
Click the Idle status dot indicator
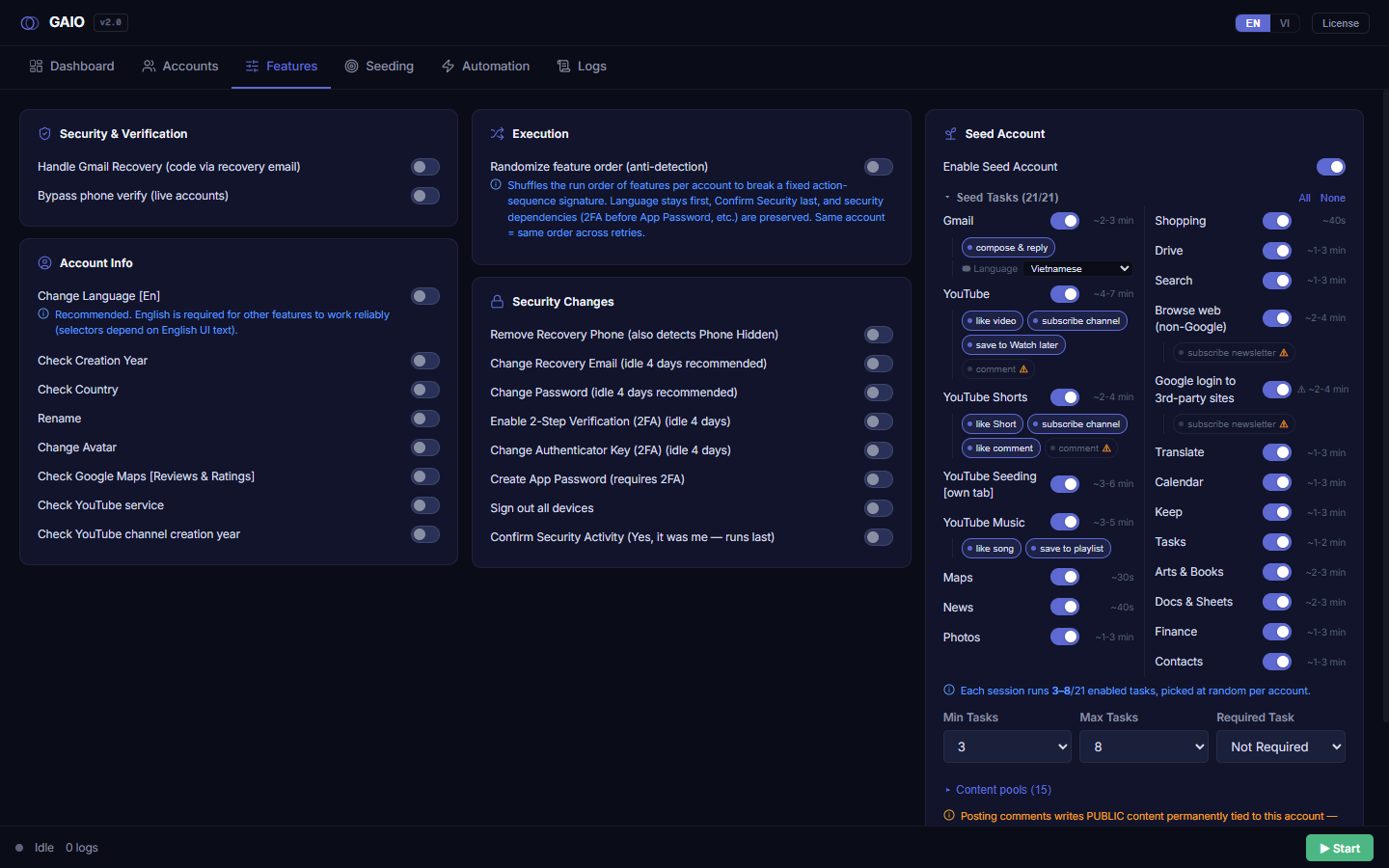tap(19, 848)
